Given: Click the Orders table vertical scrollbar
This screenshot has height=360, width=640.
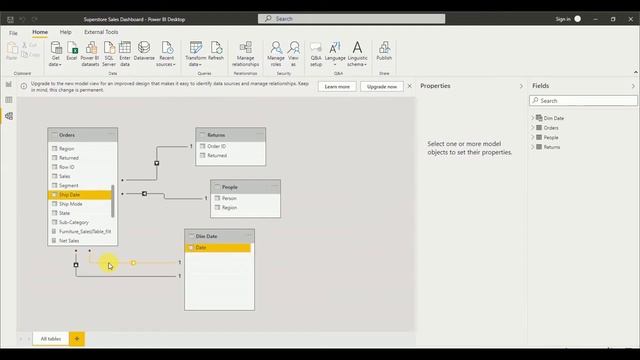Looking at the screenshot, I should pos(113,201).
